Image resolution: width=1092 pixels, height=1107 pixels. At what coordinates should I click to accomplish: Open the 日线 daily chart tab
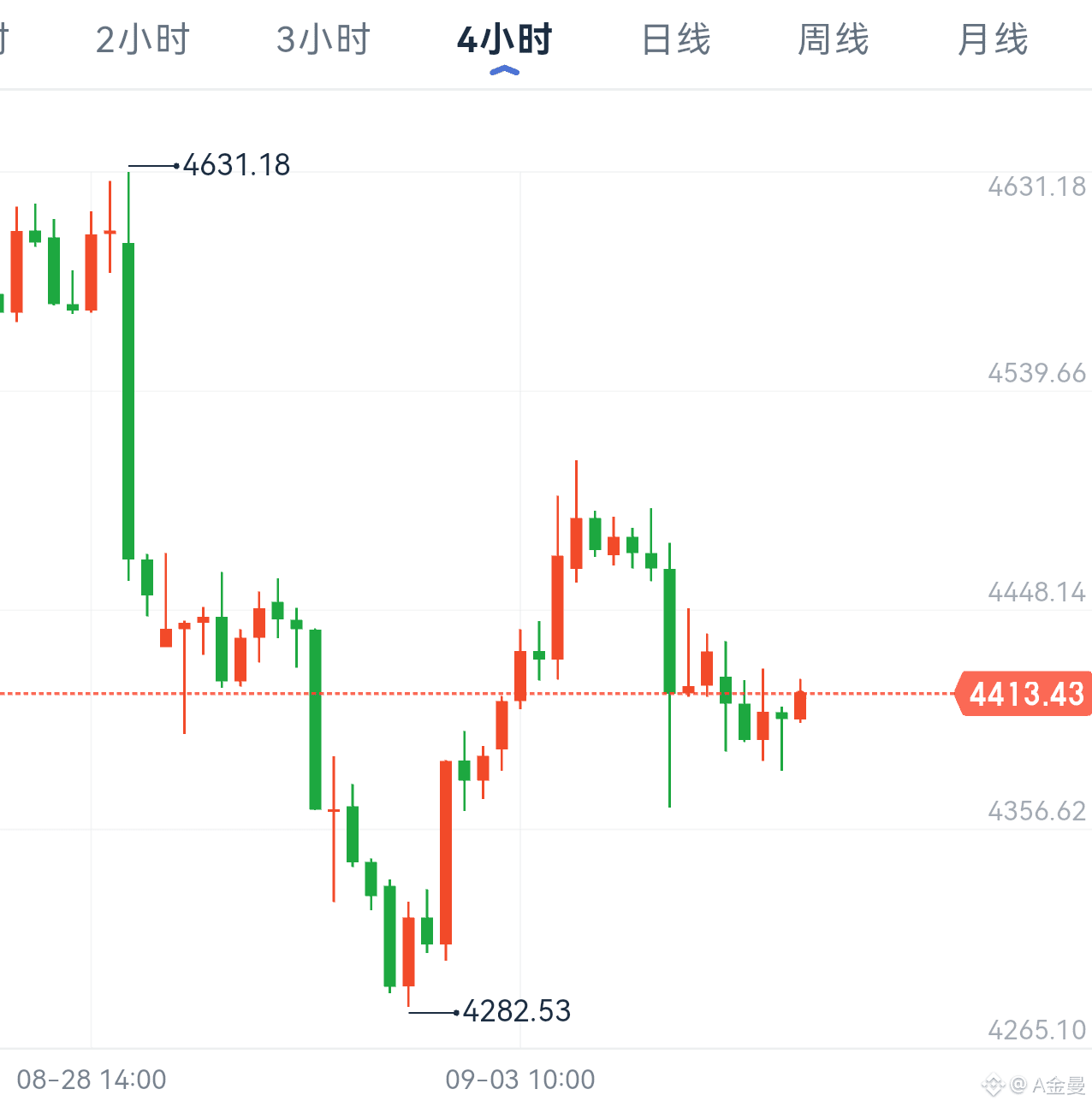coord(676,40)
